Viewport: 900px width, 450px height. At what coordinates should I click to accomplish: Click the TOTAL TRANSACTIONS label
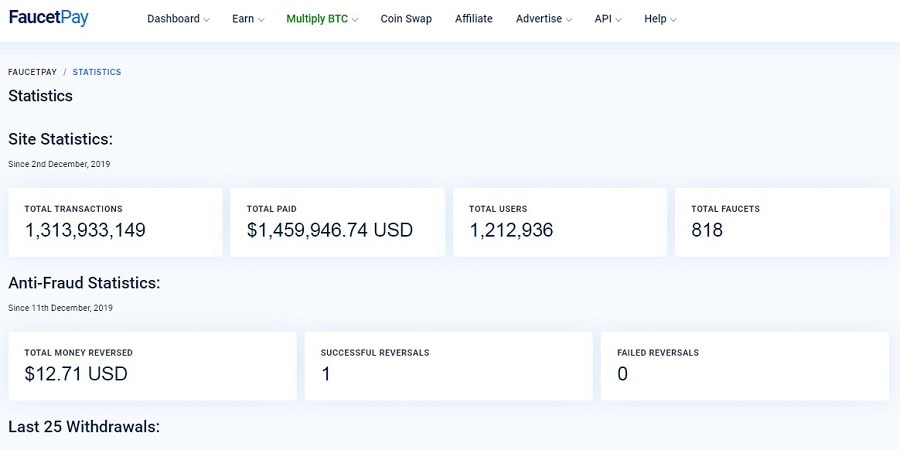pos(73,209)
